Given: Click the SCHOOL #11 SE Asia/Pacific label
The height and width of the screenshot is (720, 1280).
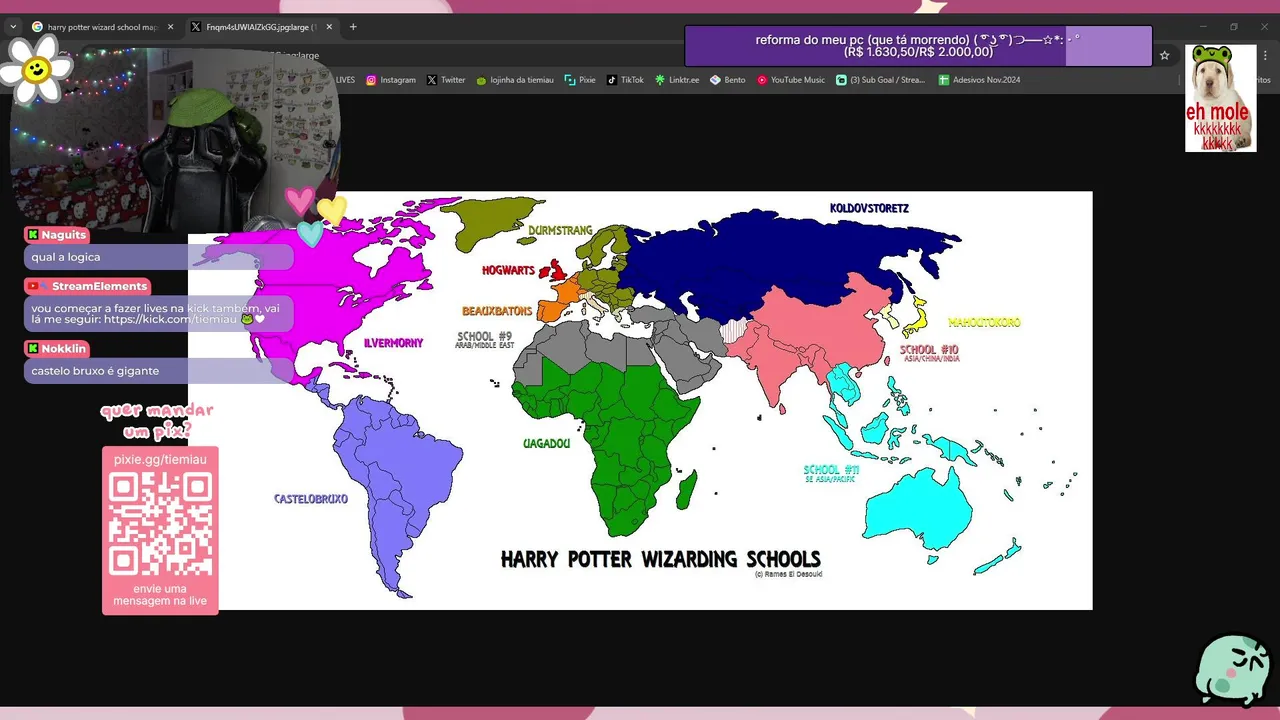Looking at the screenshot, I should [831, 473].
